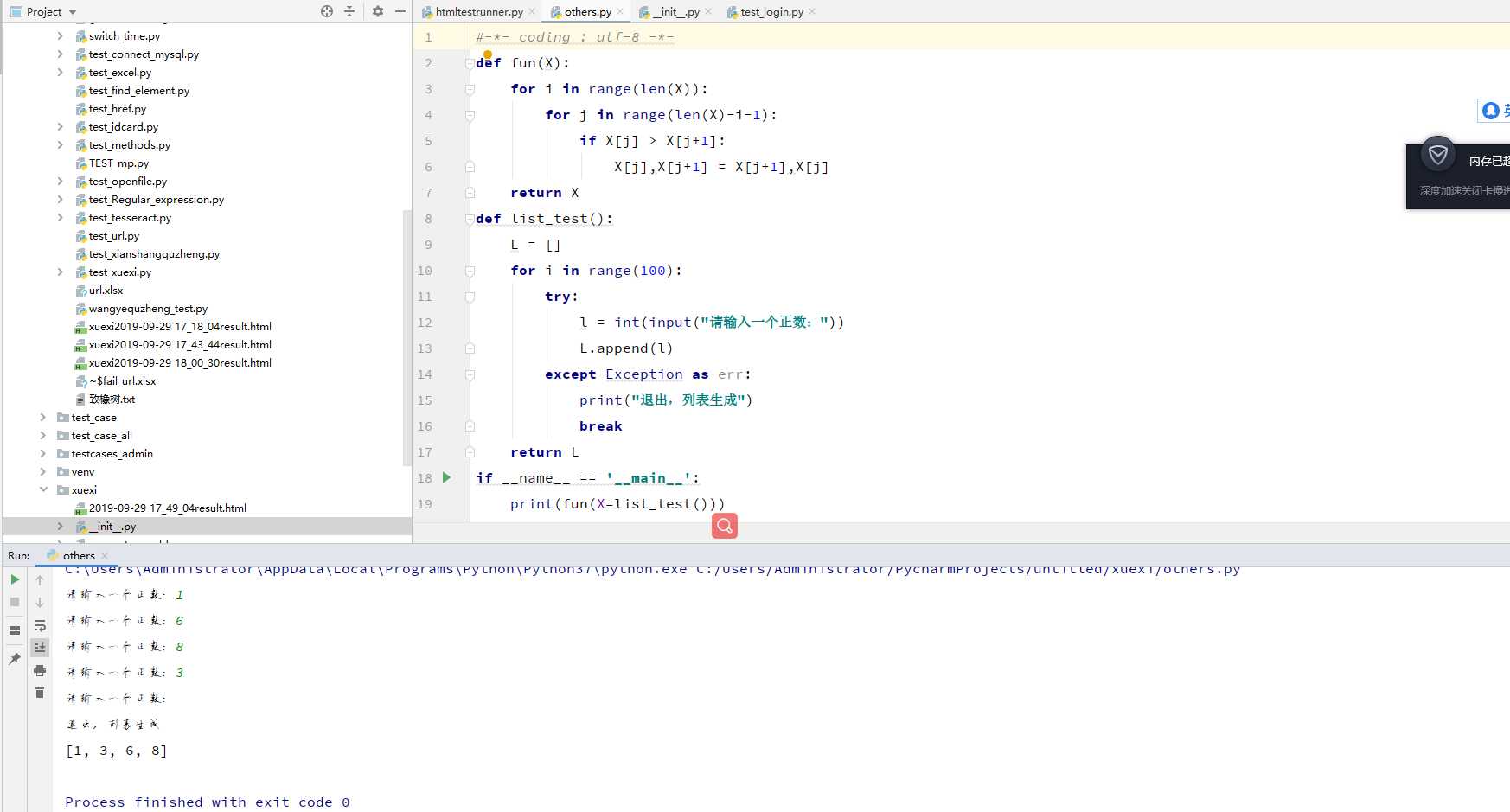Expand test_Regular_expression.py node

(60, 200)
